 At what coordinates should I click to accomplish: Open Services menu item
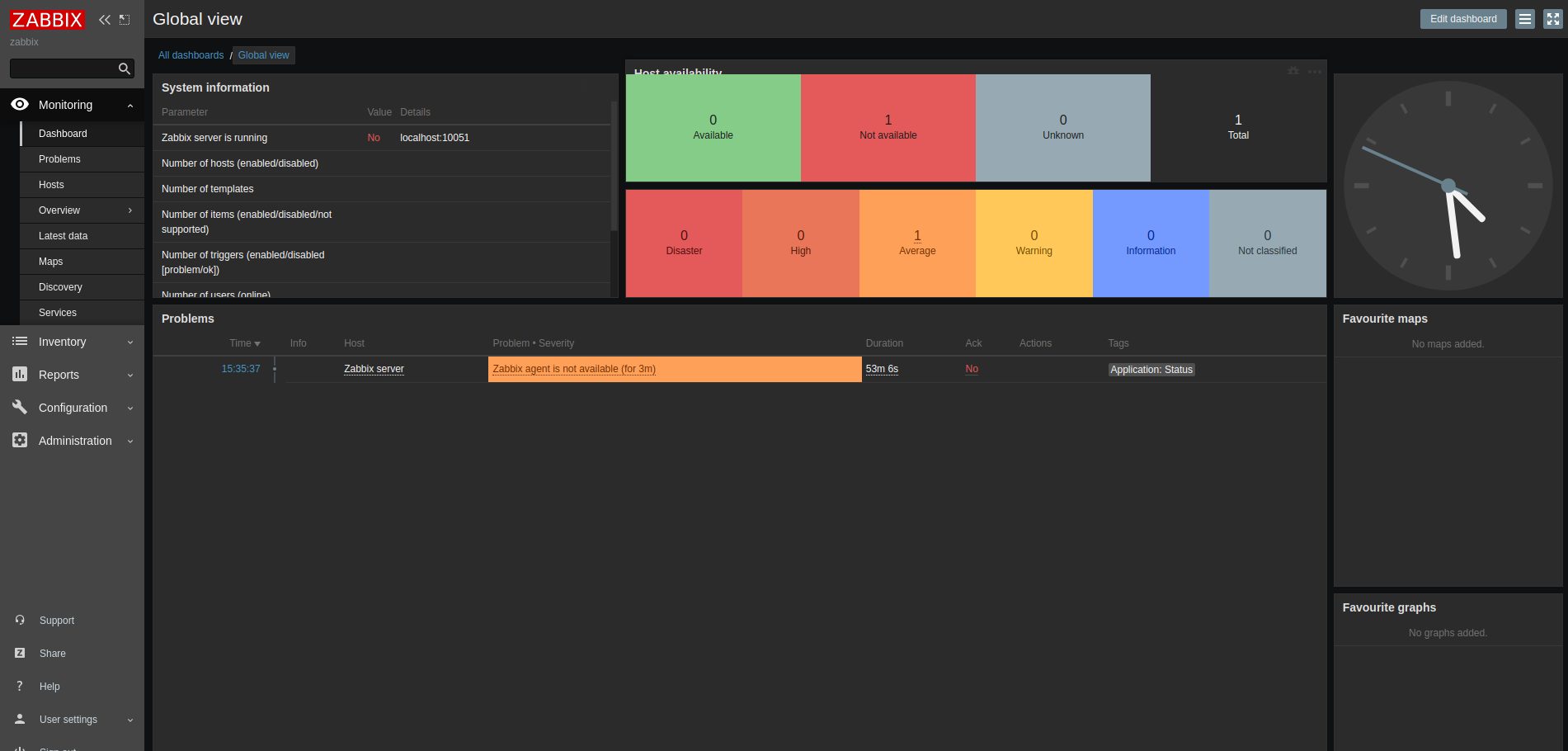(x=82, y=313)
